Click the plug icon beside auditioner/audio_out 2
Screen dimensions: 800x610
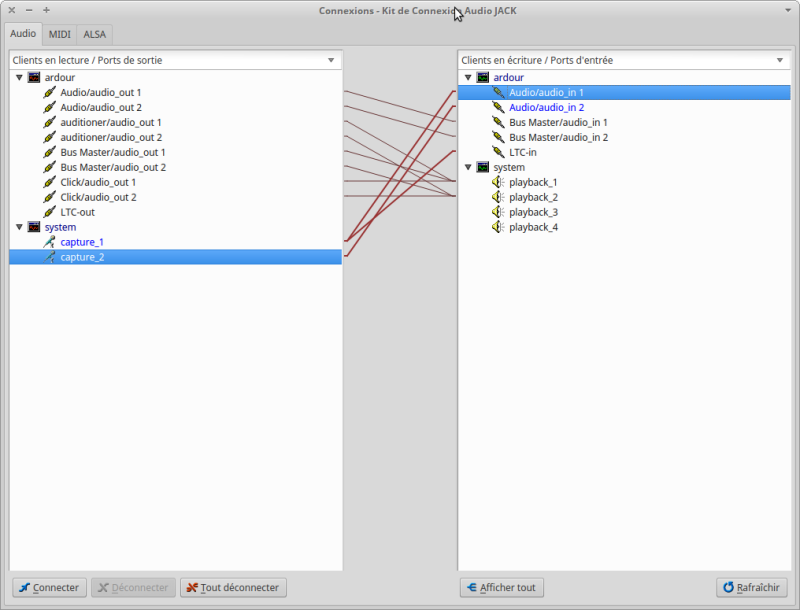[49, 137]
